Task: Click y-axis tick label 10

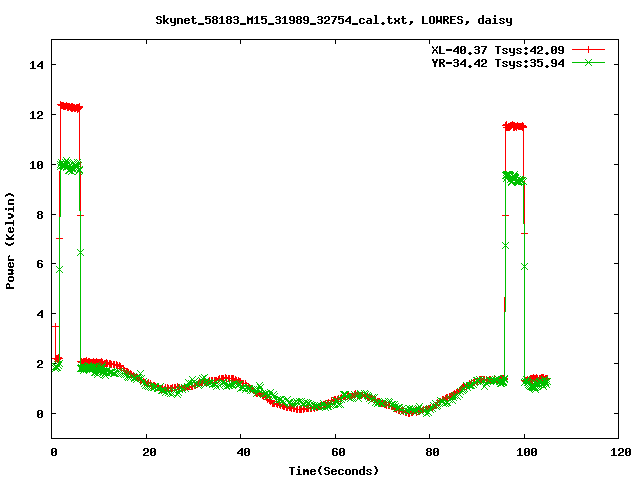Action: pyautogui.click(x=36, y=165)
